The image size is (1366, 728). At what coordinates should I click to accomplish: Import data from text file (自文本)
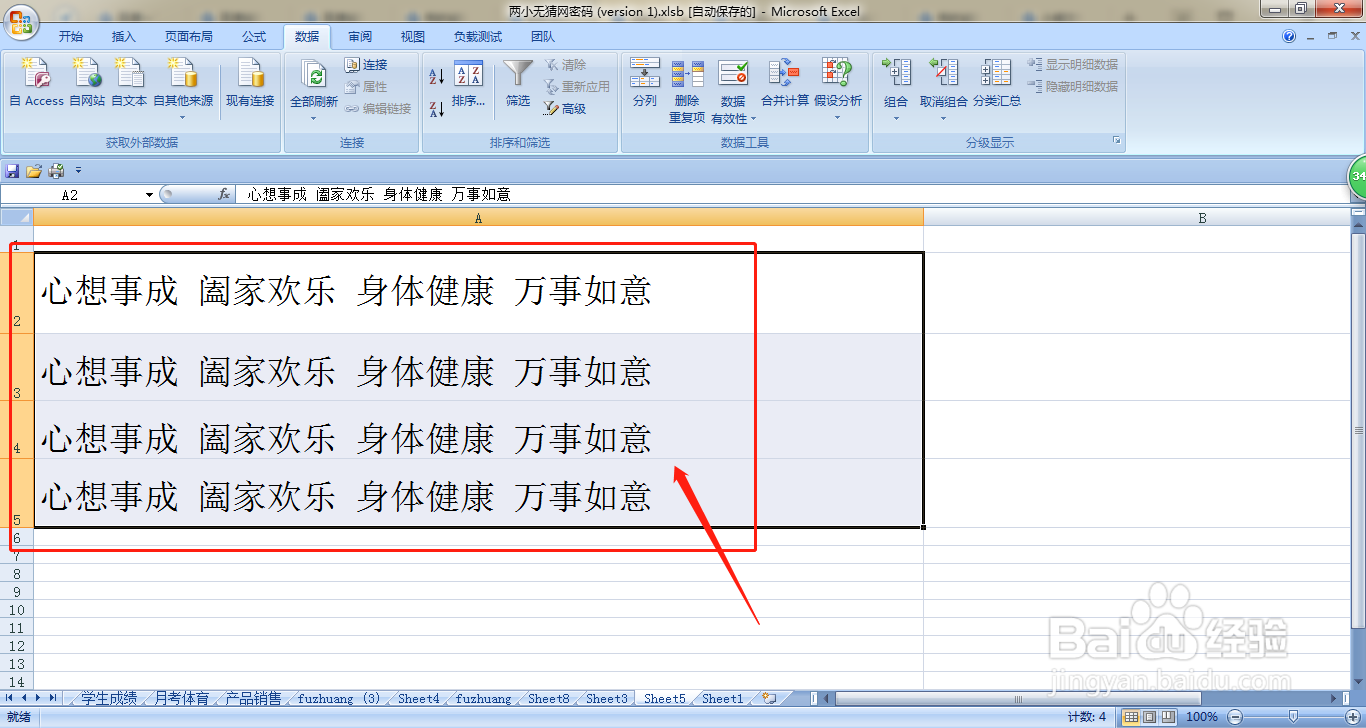coord(129,82)
